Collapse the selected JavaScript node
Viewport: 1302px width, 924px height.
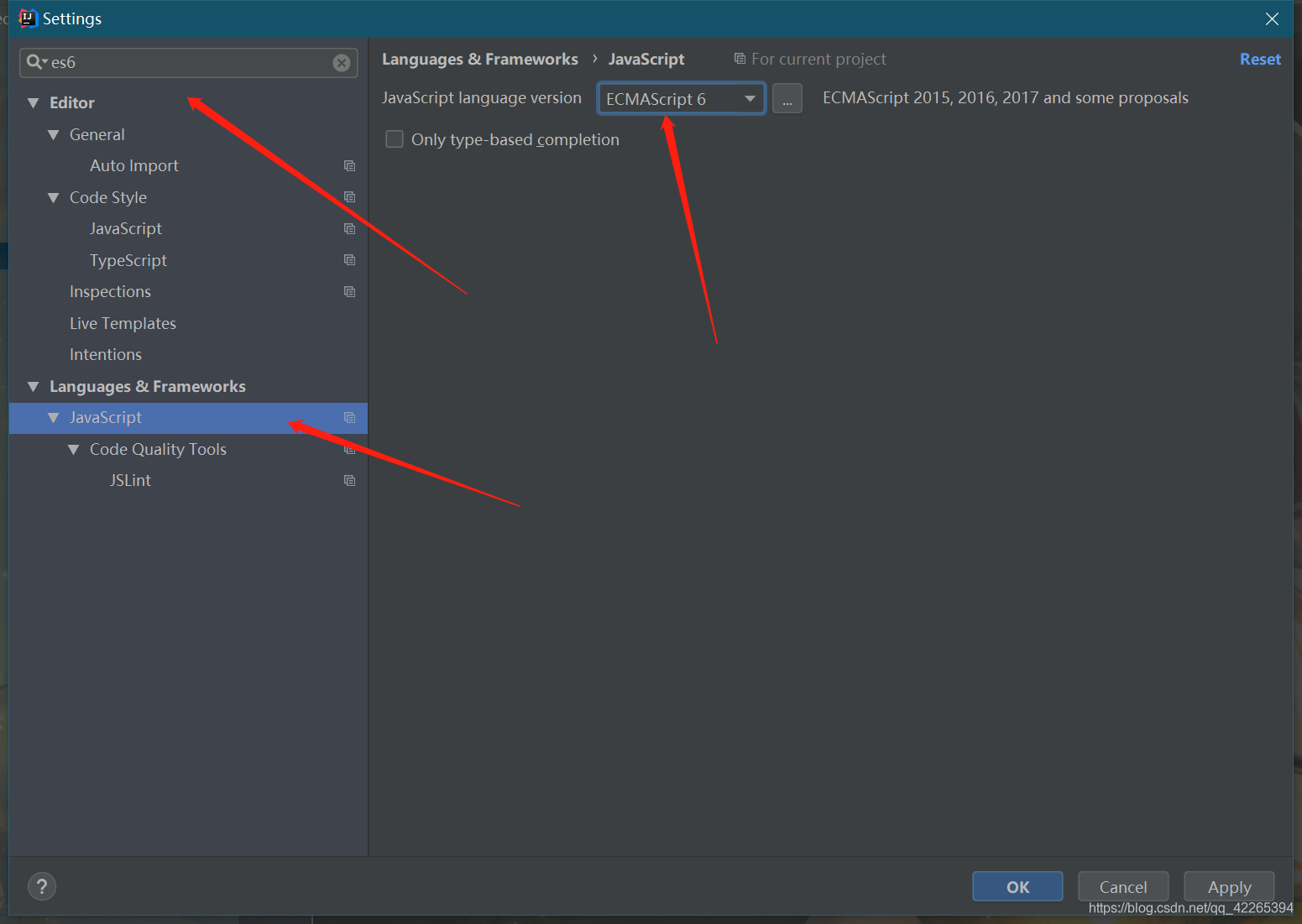pyautogui.click(x=54, y=418)
